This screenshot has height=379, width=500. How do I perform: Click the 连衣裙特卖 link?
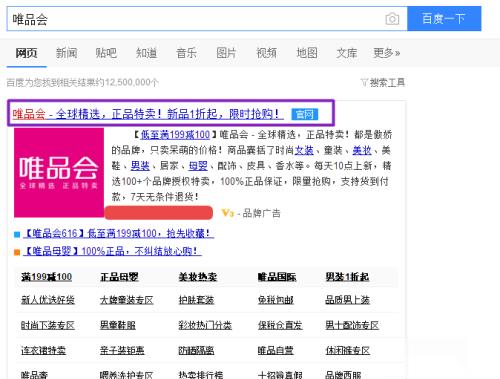point(43,351)
